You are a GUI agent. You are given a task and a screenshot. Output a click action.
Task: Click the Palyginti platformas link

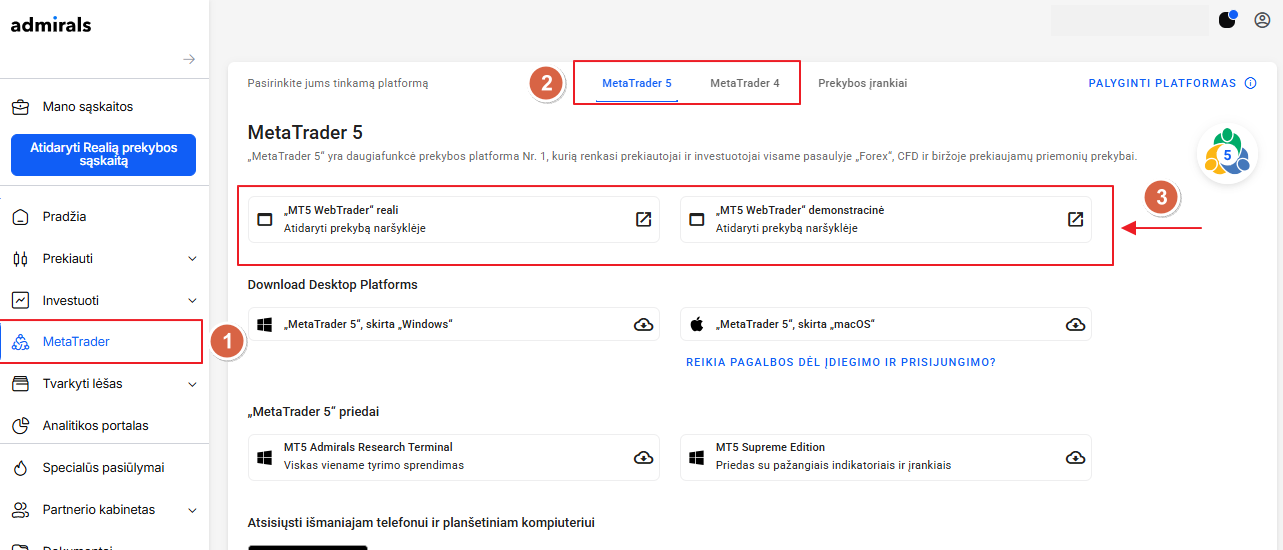1162,84
